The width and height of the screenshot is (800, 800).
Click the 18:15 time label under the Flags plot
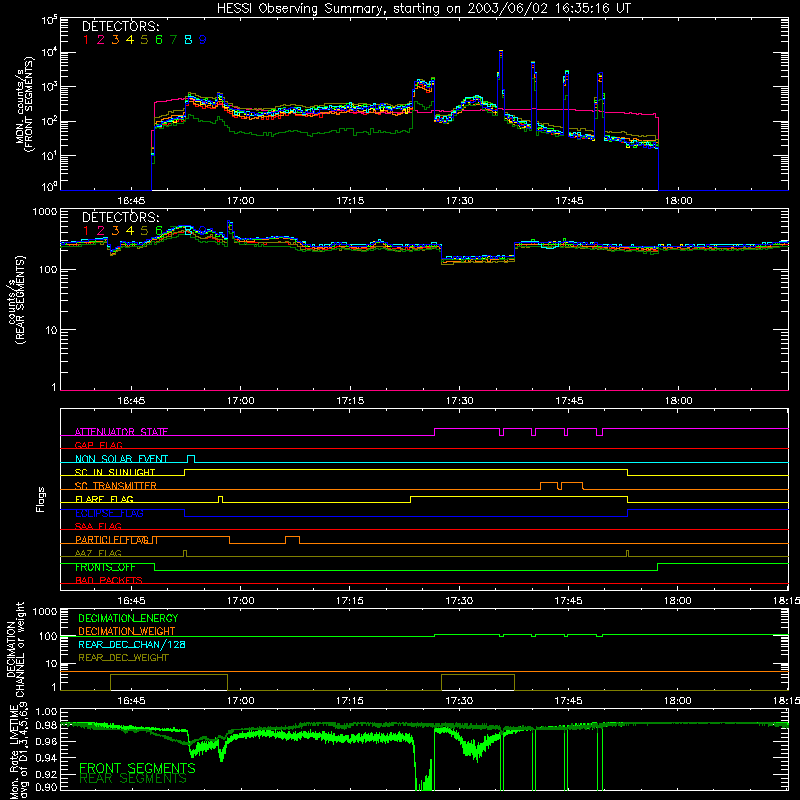pos(786,601)
